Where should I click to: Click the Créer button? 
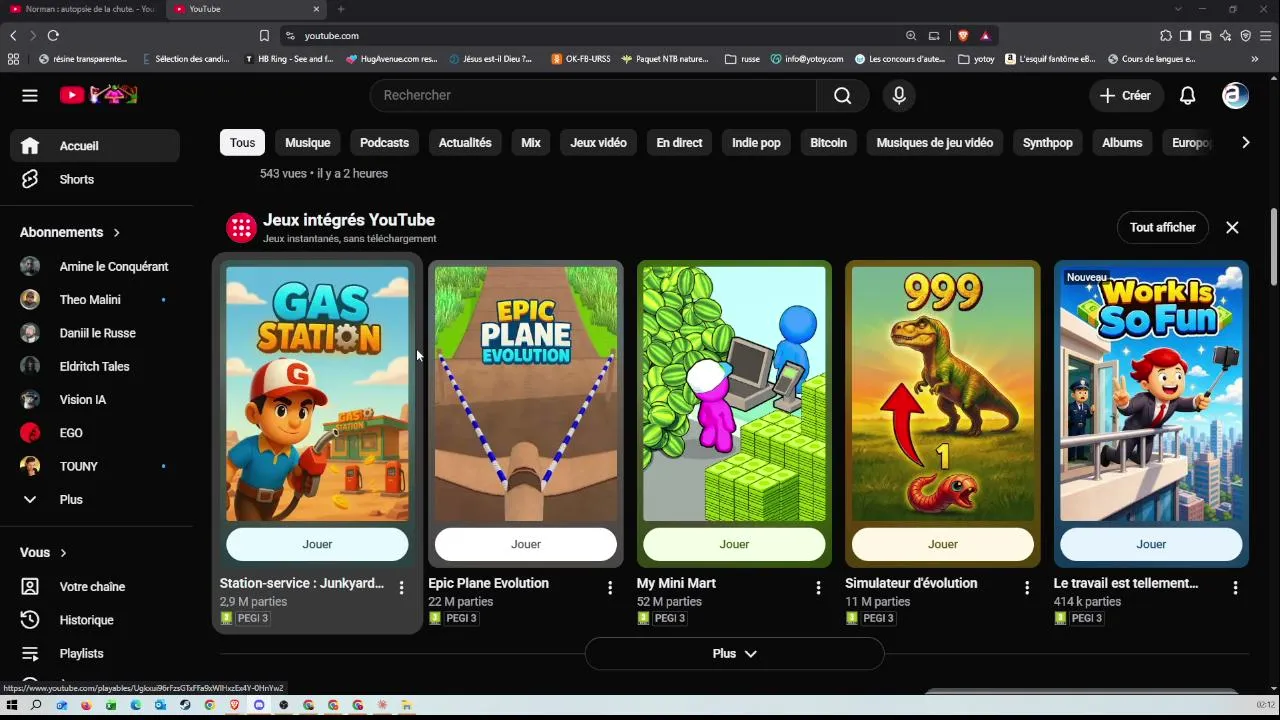pos(1126,95)
